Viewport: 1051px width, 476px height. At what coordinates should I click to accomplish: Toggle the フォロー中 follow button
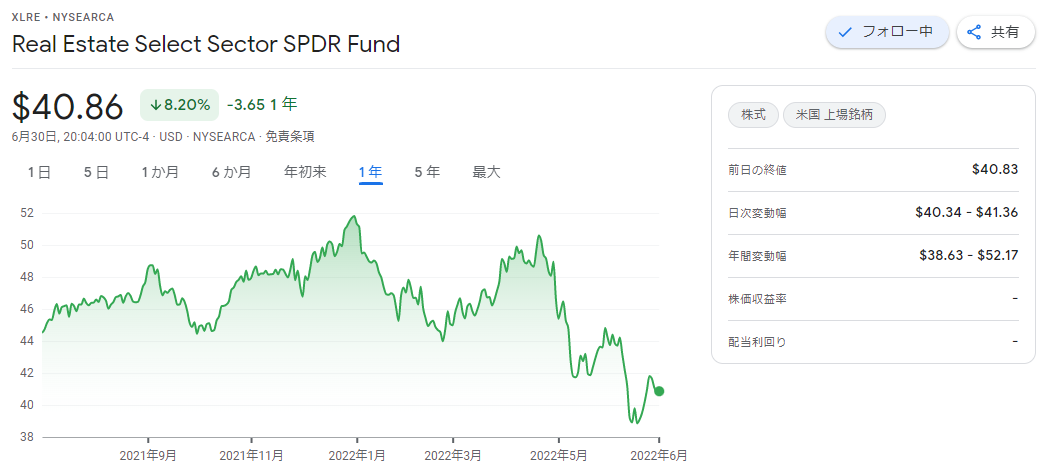point(887,32)
